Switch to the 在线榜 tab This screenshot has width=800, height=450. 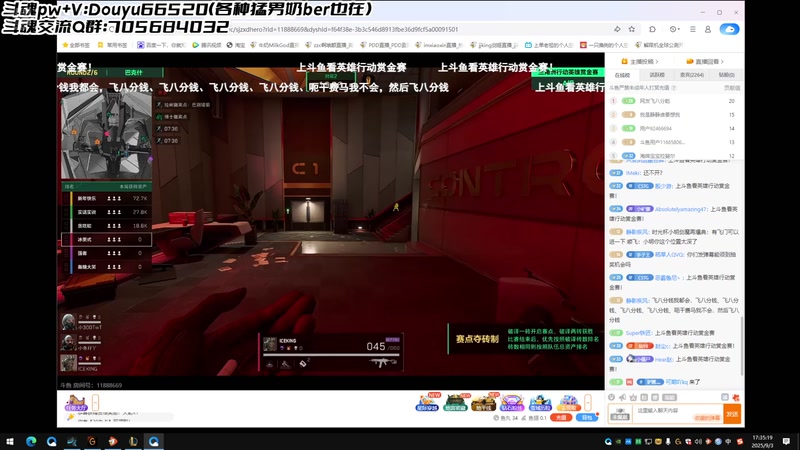pos(622,75)
